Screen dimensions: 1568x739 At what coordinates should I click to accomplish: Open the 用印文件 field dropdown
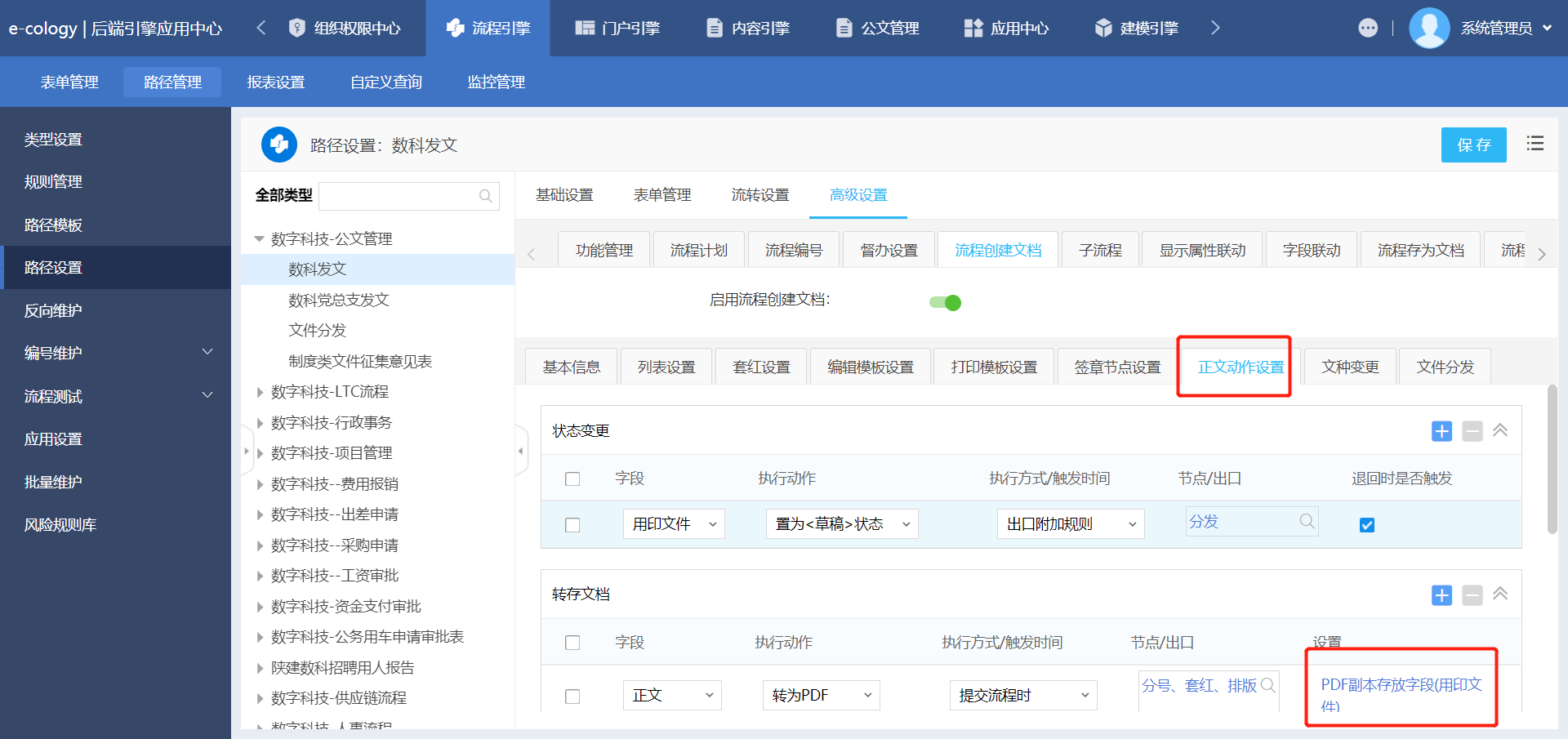click(673, 524)
